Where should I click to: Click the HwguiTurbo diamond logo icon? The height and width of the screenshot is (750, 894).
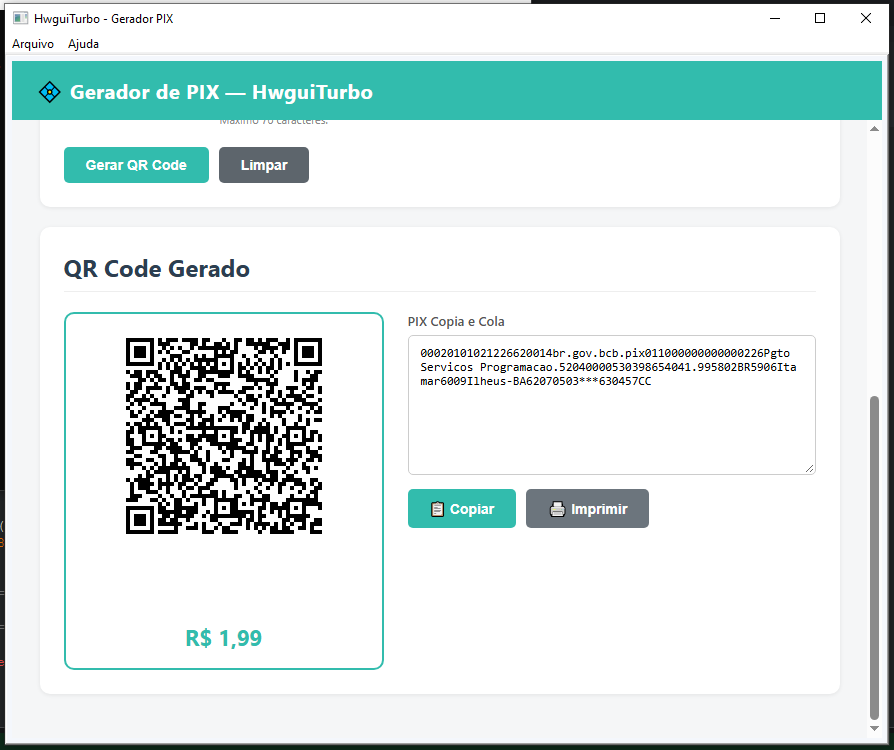pos(50,92)
